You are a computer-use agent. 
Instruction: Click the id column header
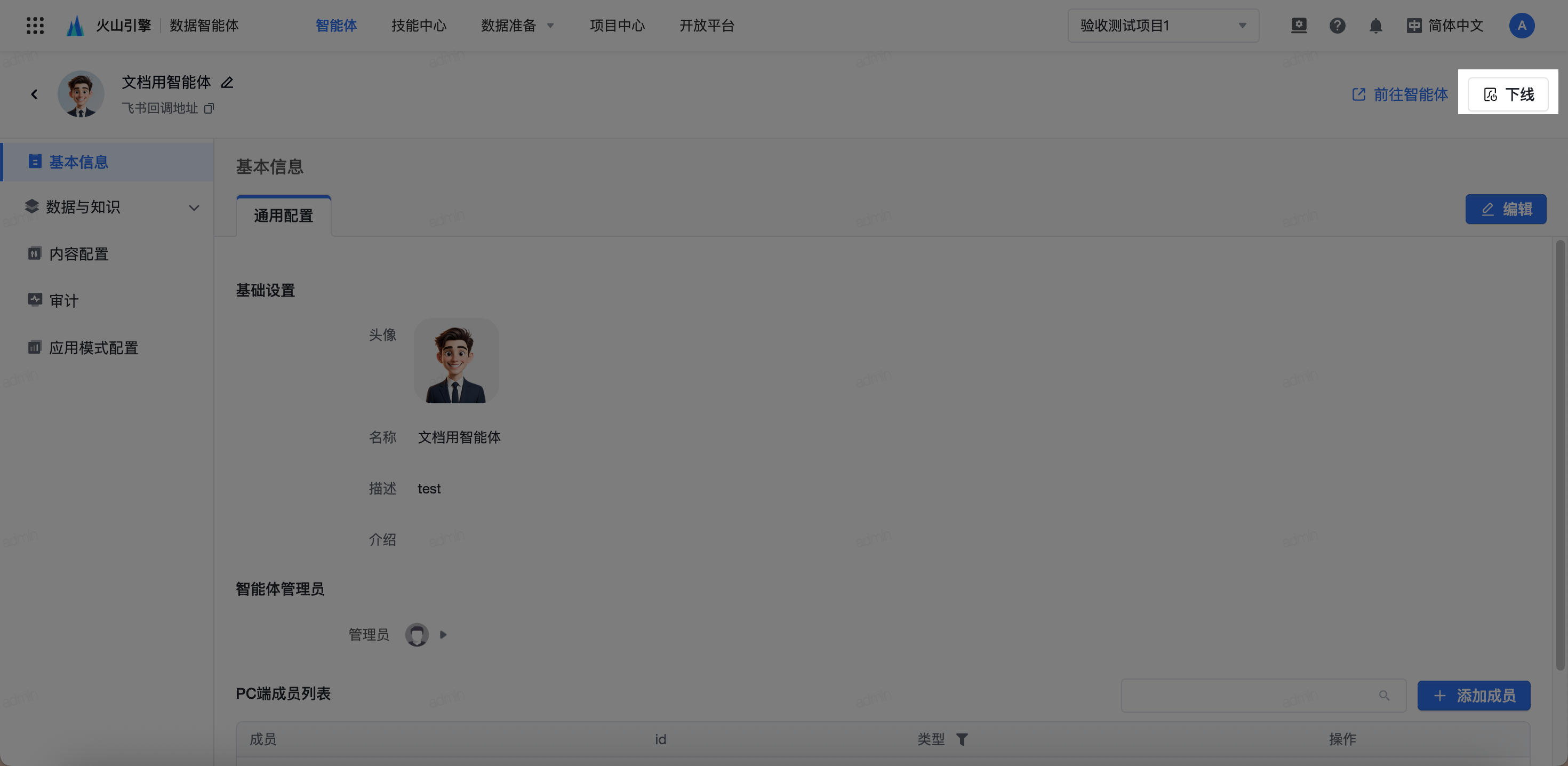pos(660,739)
